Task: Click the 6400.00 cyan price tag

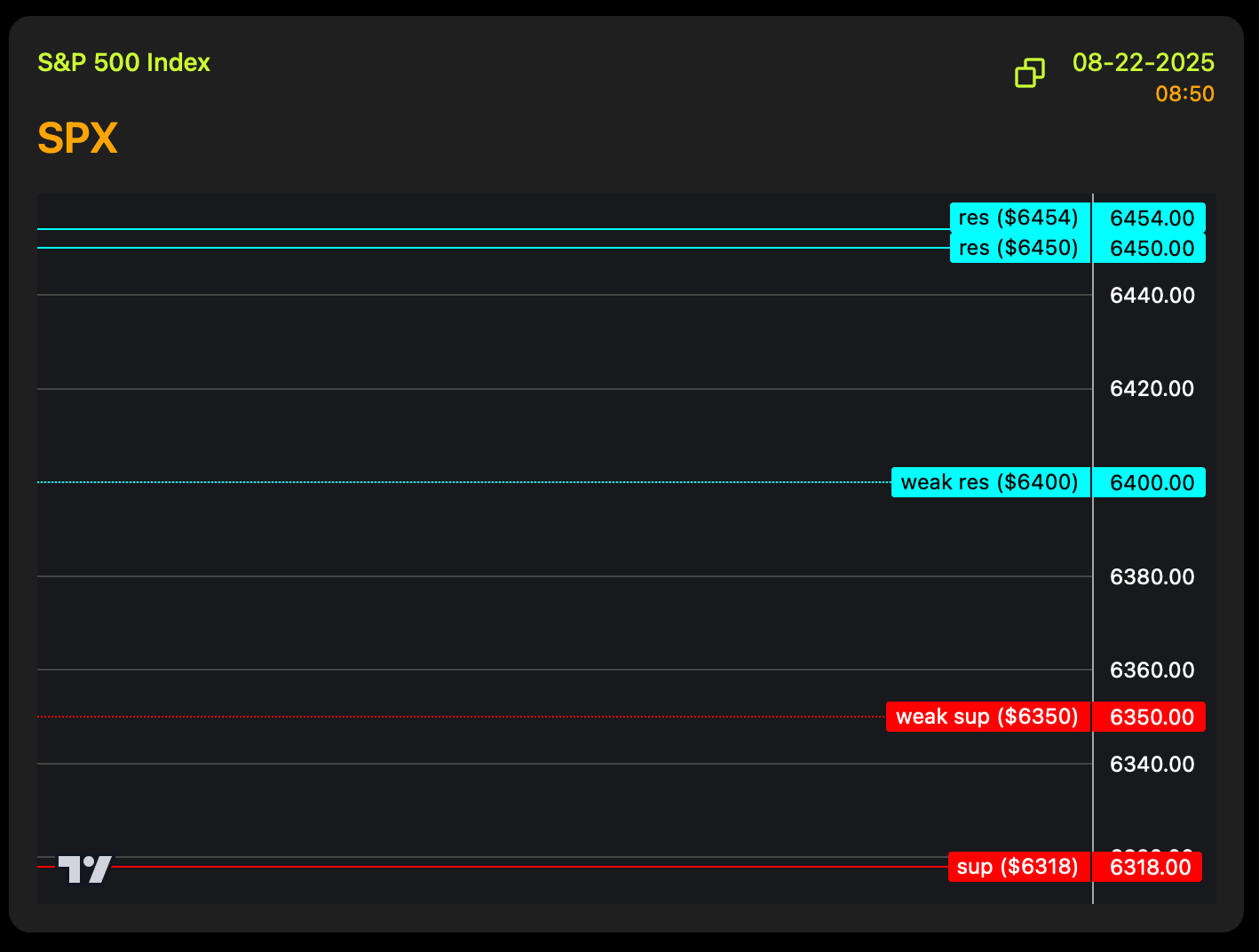Action: pyautogui.click(x=1150, y=482)
